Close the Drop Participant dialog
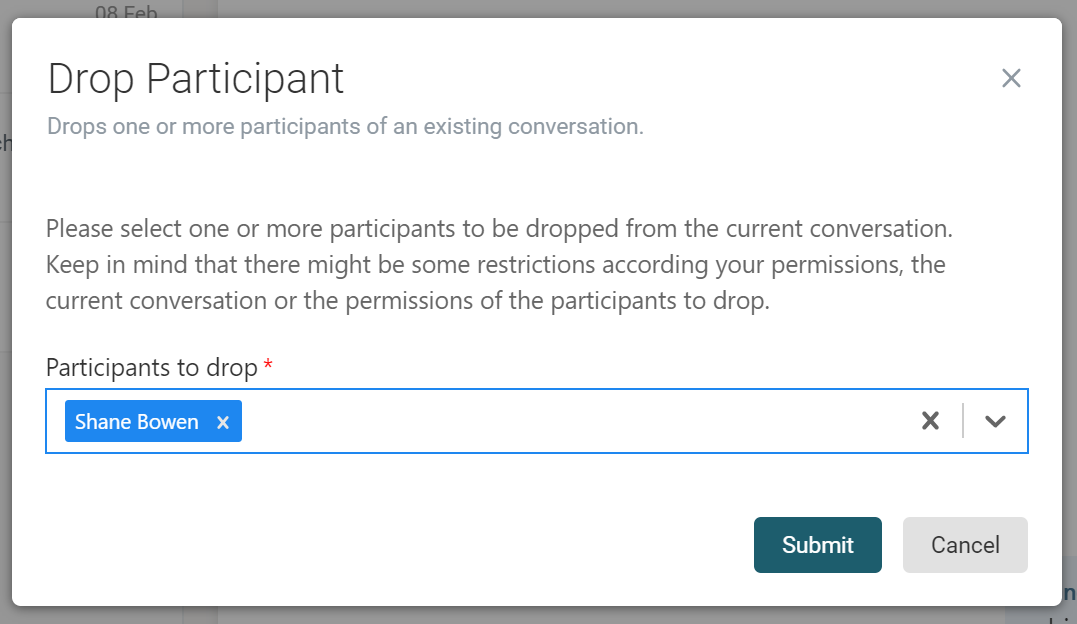The width and height of the screenshot is (1077, 624). (x=1011, y=78)
